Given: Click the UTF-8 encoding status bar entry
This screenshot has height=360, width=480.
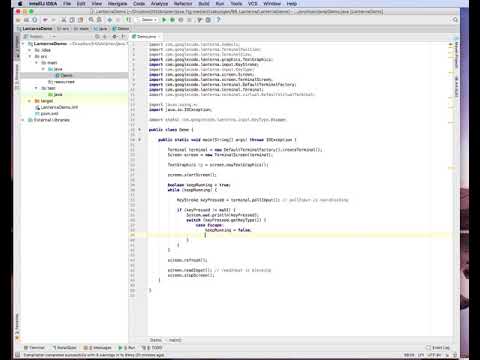Looking at the screenshot, I should (434, 355).
